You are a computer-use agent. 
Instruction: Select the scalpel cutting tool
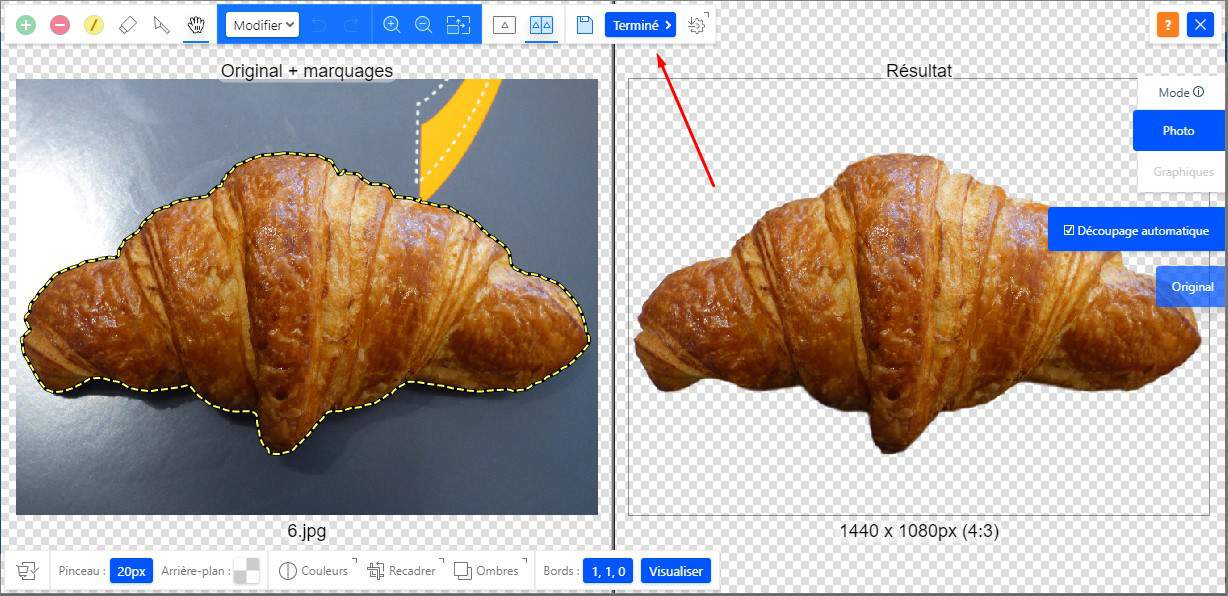[x=161, y=25]
